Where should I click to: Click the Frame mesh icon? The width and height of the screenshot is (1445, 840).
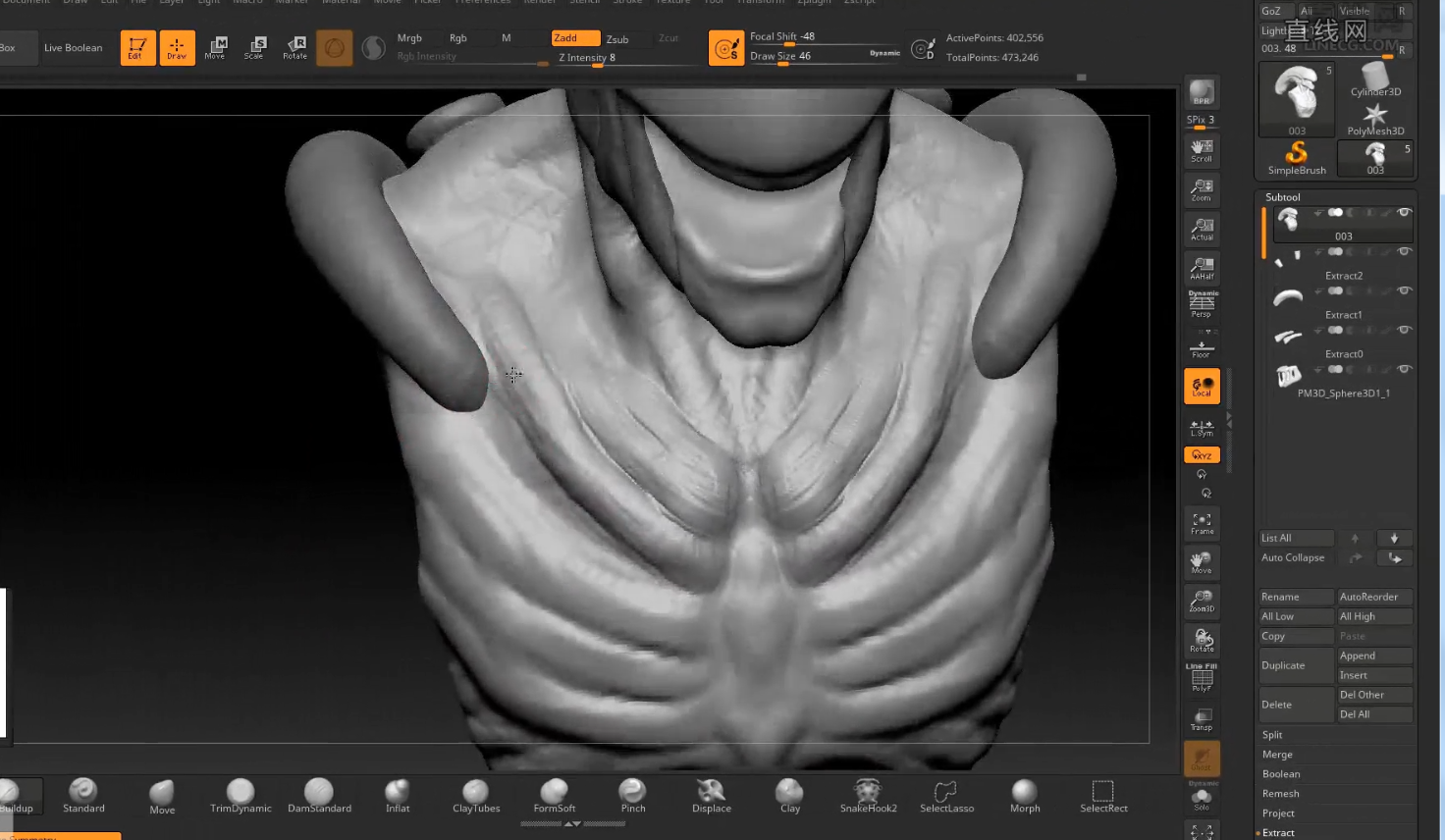(x=1202, y=523)
